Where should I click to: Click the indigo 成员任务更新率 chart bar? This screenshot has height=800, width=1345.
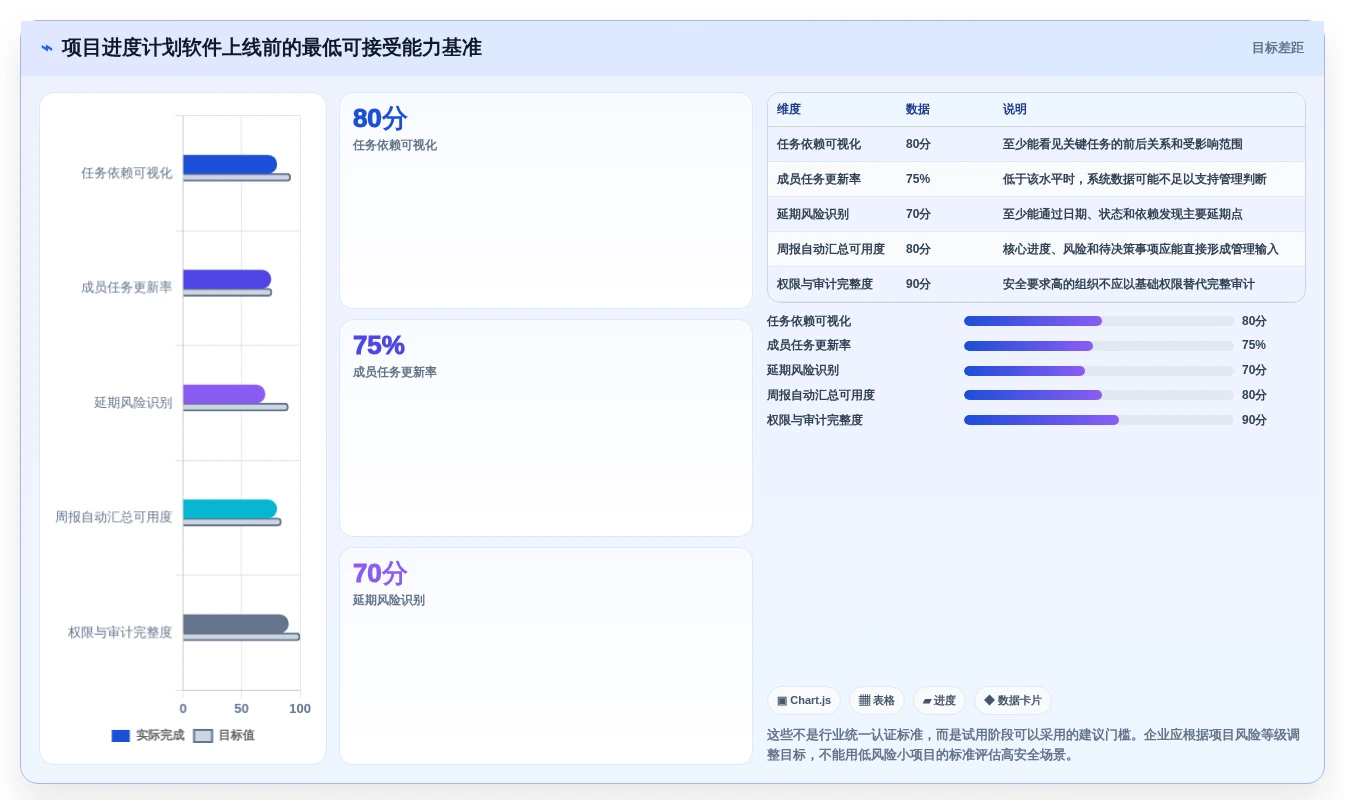[x=227, y=279]
